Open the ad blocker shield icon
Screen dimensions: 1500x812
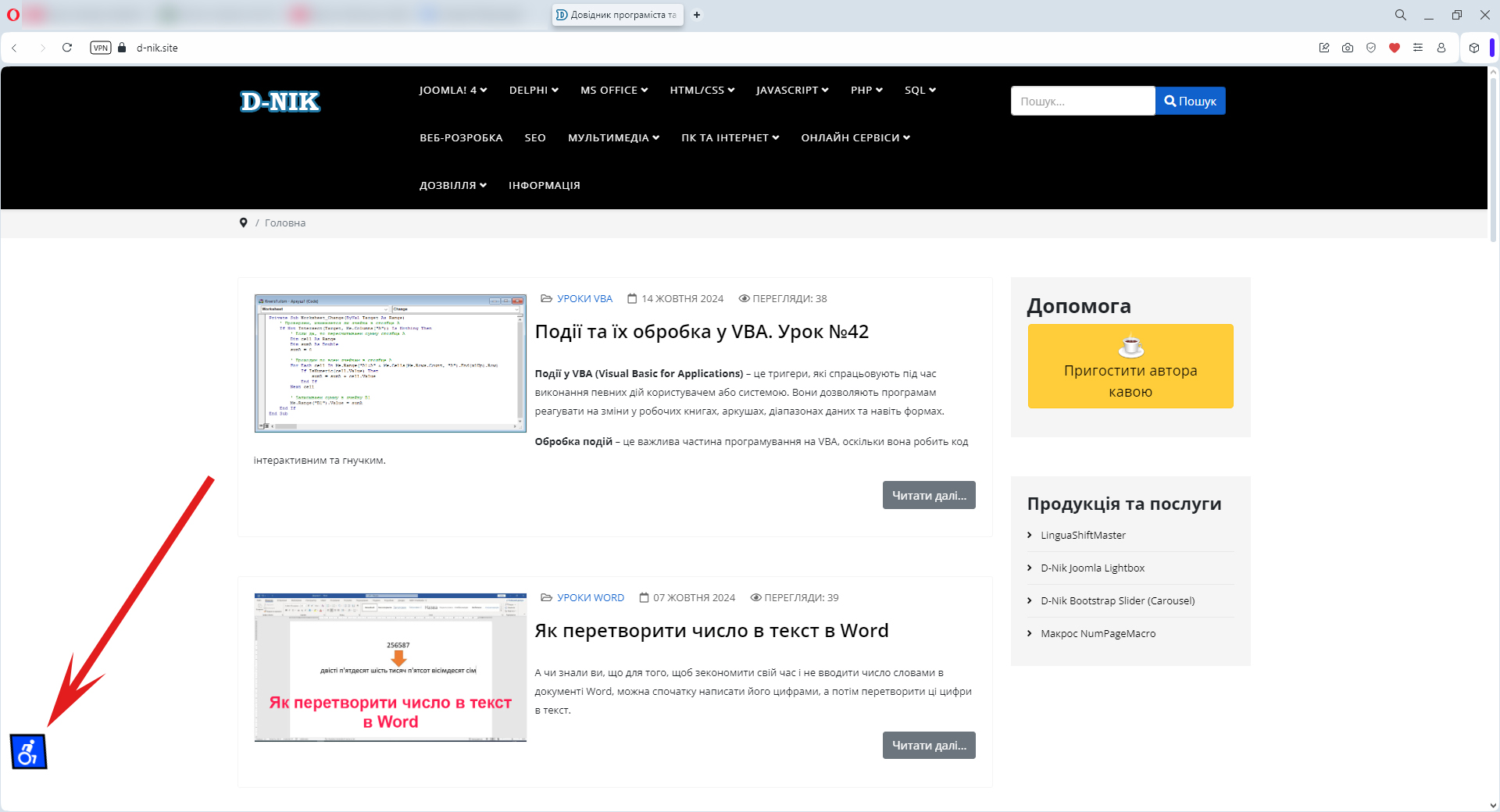point(1371,48)
